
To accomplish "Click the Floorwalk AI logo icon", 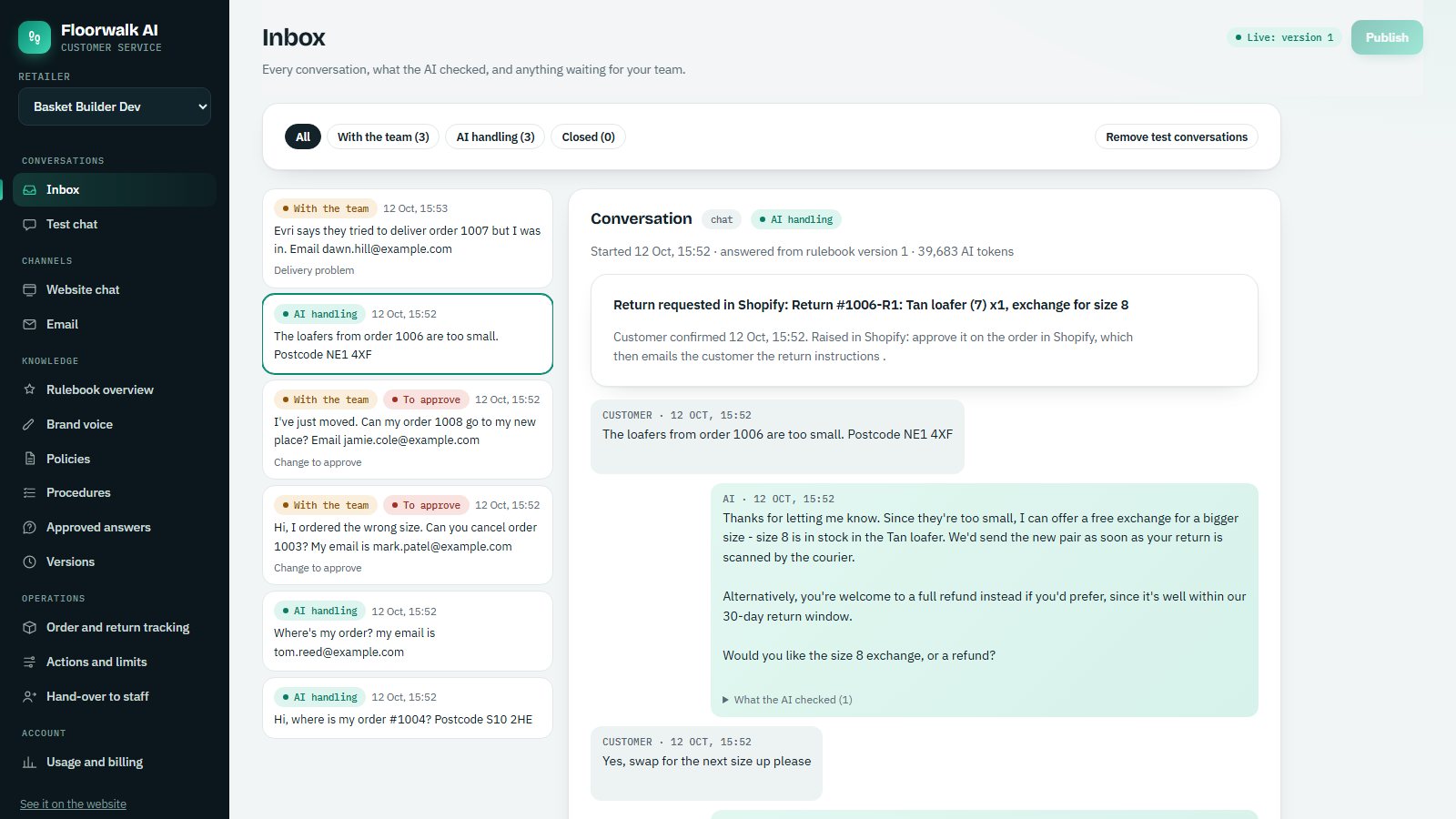I will coord(35,37).
